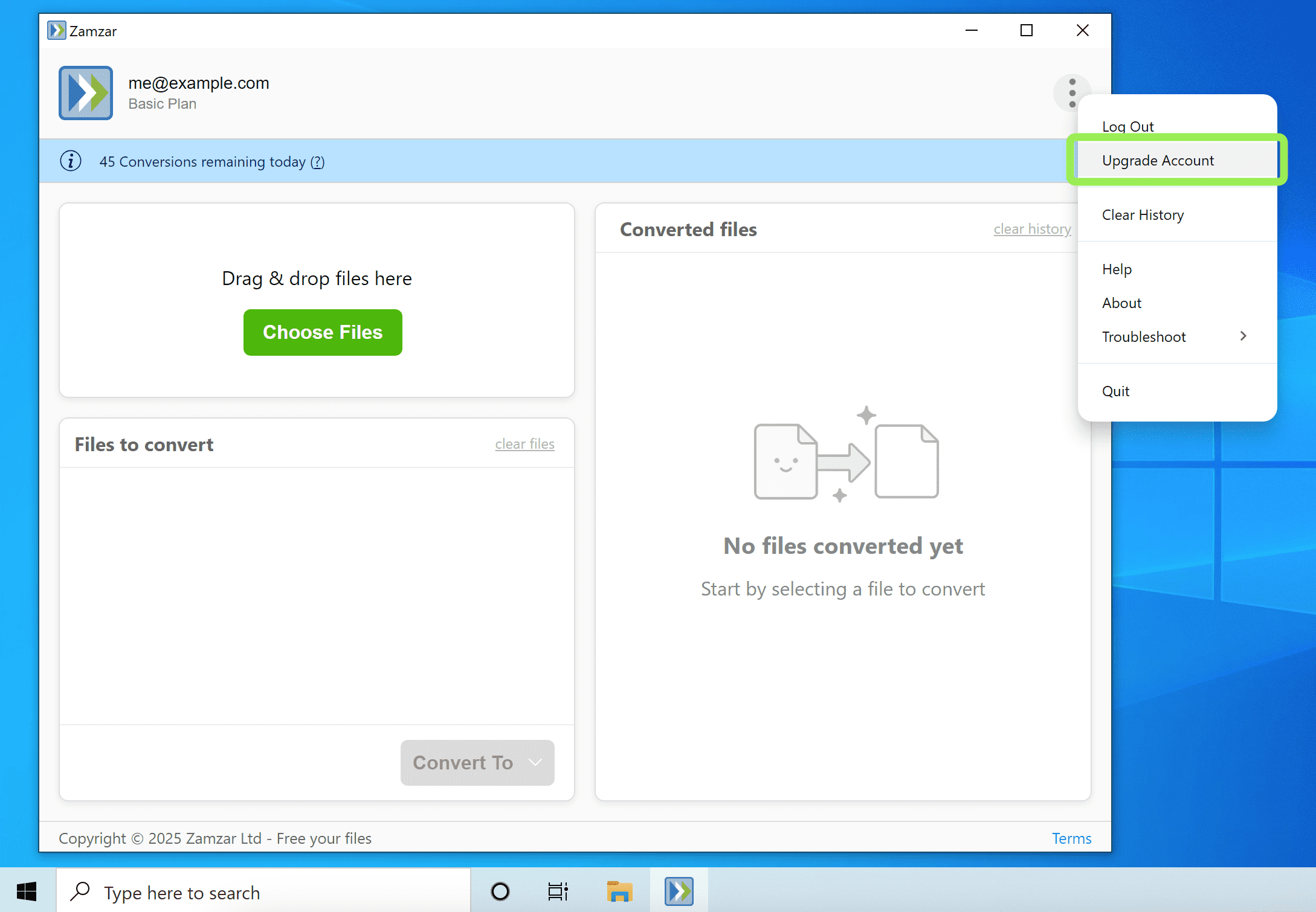Open Cortana circle icon in taskbar
This screenshot has width=1316, height=912.
500,891
